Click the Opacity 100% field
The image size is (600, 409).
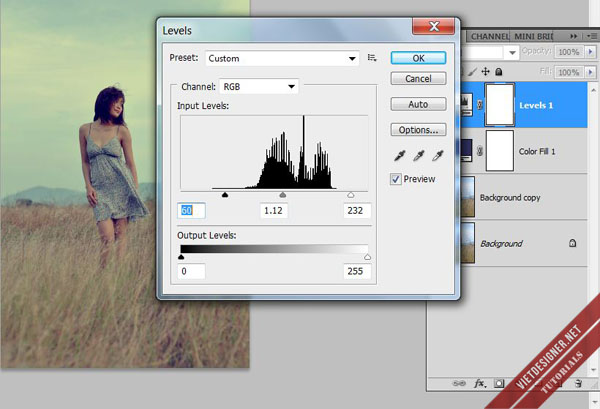point(569,52)
